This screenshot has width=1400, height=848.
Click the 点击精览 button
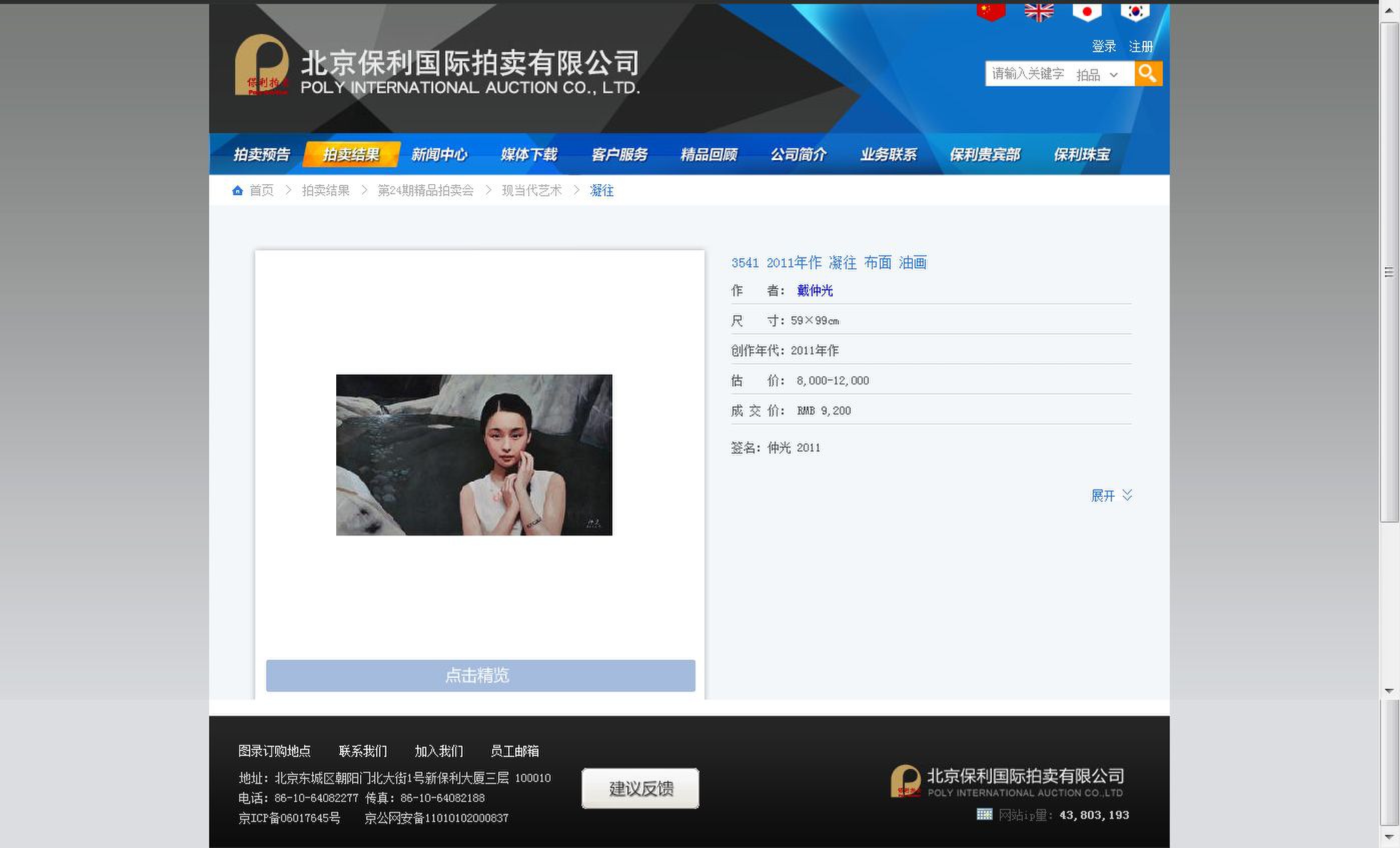click(x=481, y=676)
